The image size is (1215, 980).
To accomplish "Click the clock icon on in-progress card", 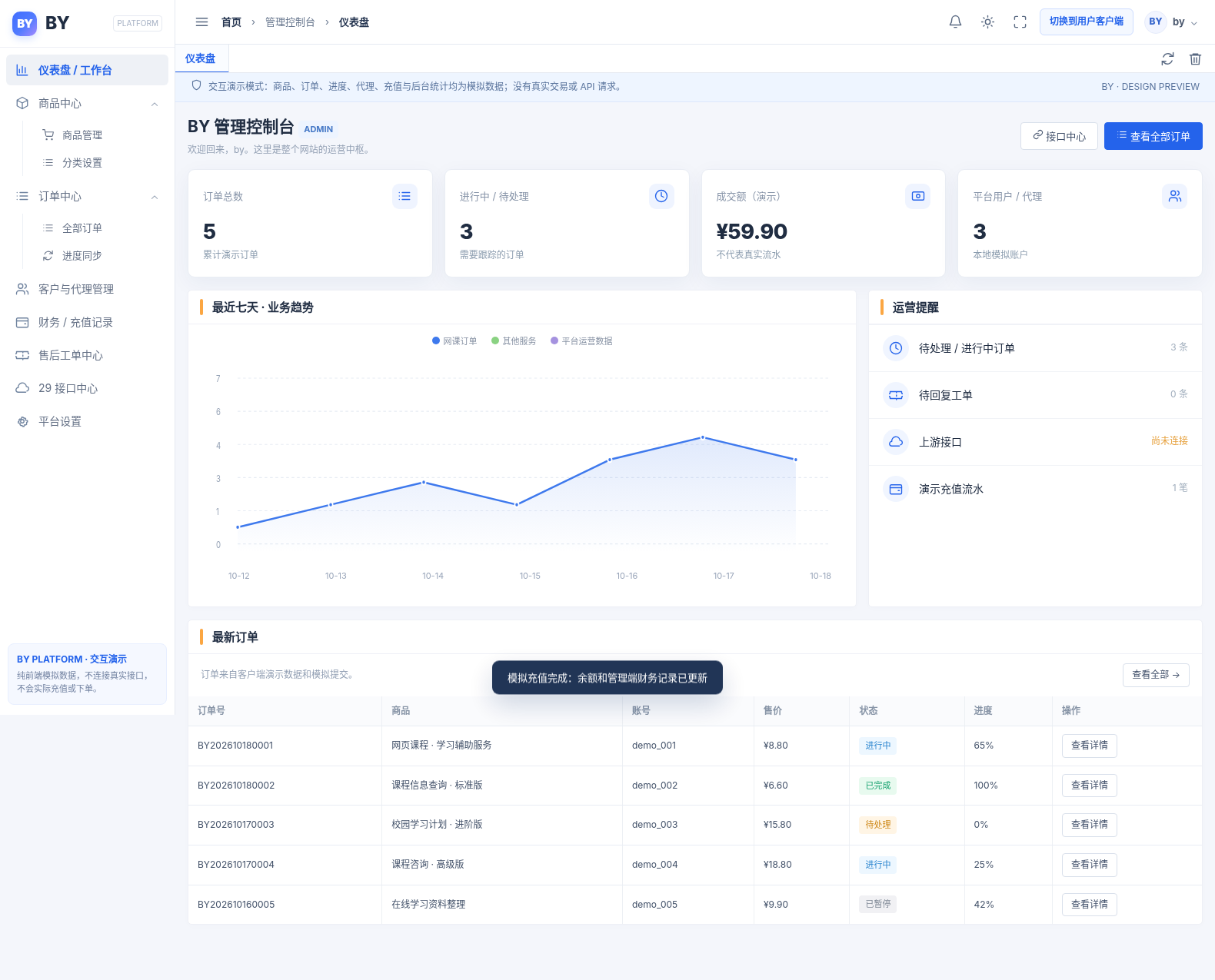I will (661, 196).
